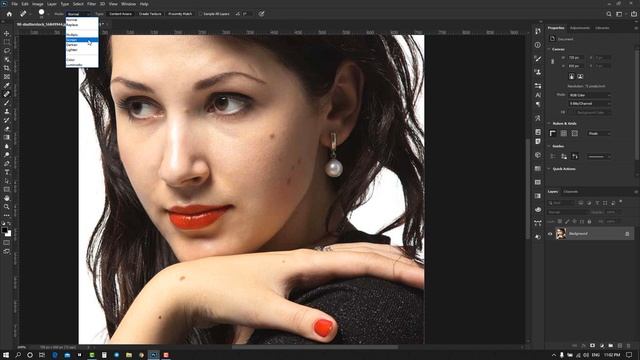The height and width of the screenshot is (360, 640).
Task: Switch to the Libraries tab
Action: click(x=602, y=28)
